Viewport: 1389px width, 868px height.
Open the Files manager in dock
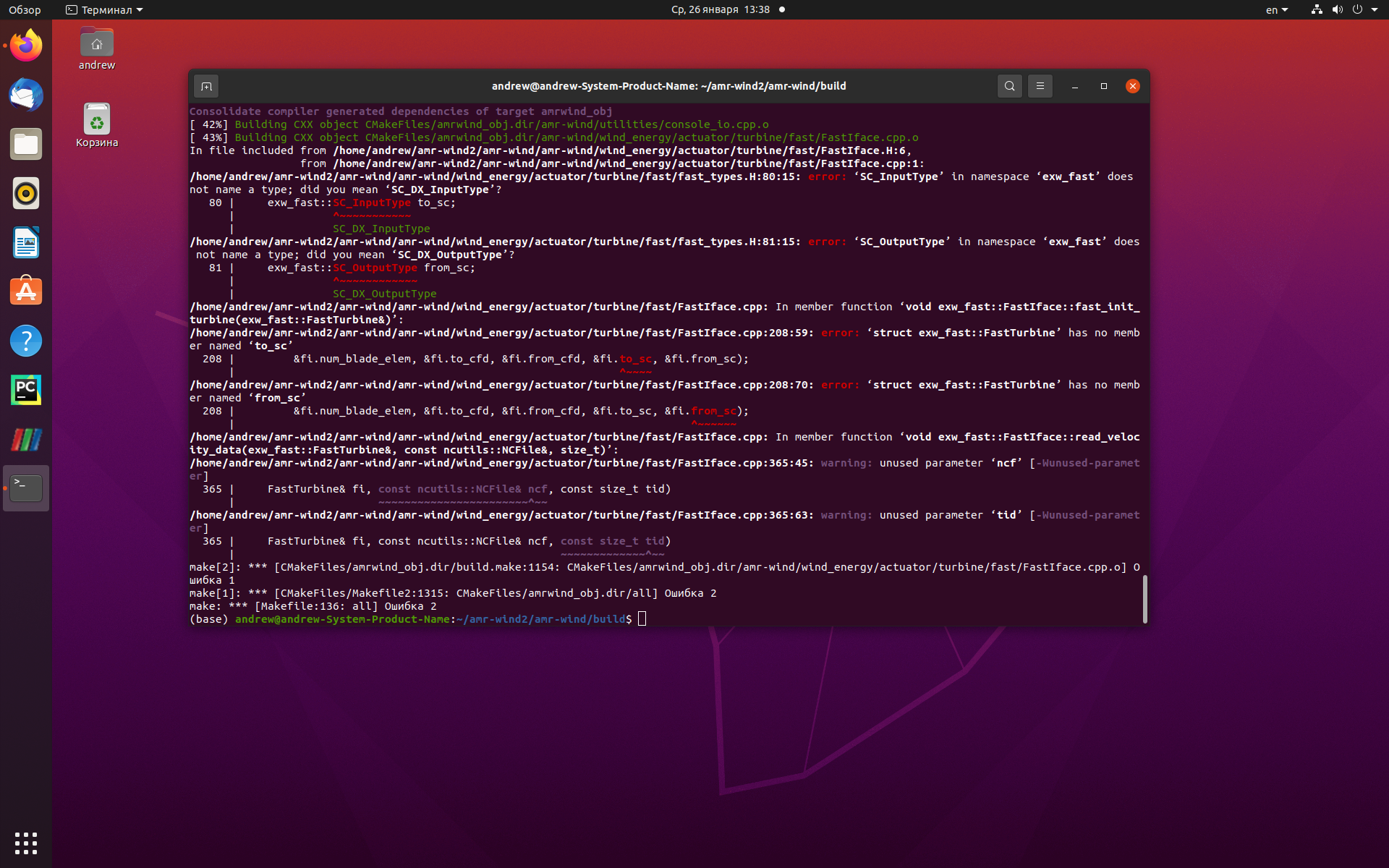[x=26, y=145]
